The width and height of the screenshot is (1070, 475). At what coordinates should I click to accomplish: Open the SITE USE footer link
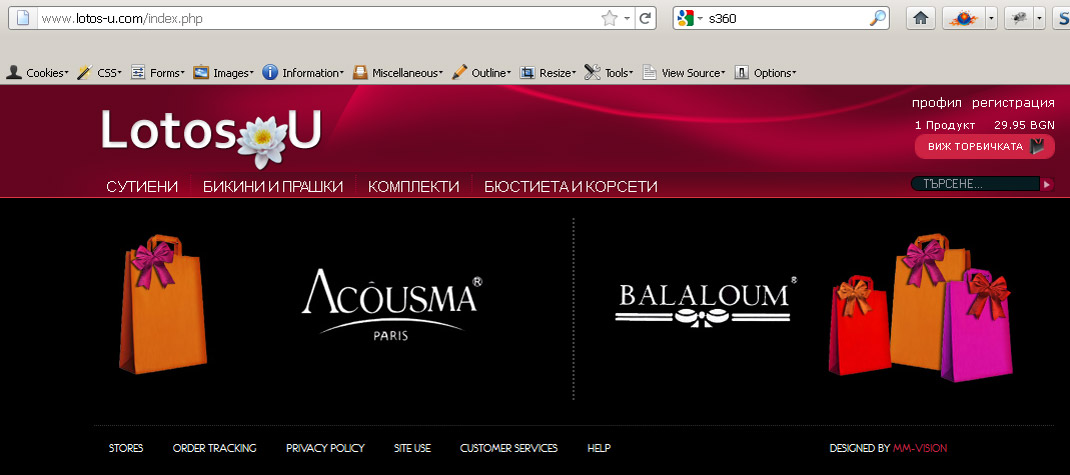click(412, 448)
